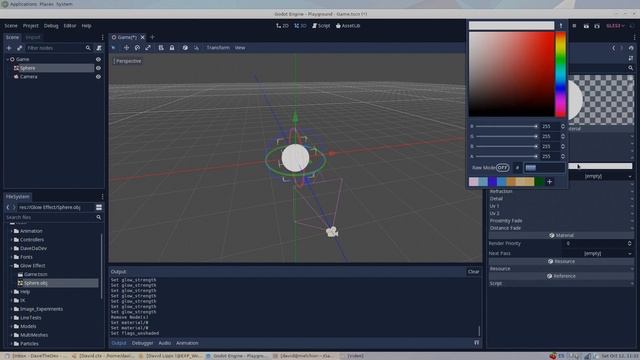Go back in FileSystem path history
Screen dimensions: 640x360
click(8, 207)
